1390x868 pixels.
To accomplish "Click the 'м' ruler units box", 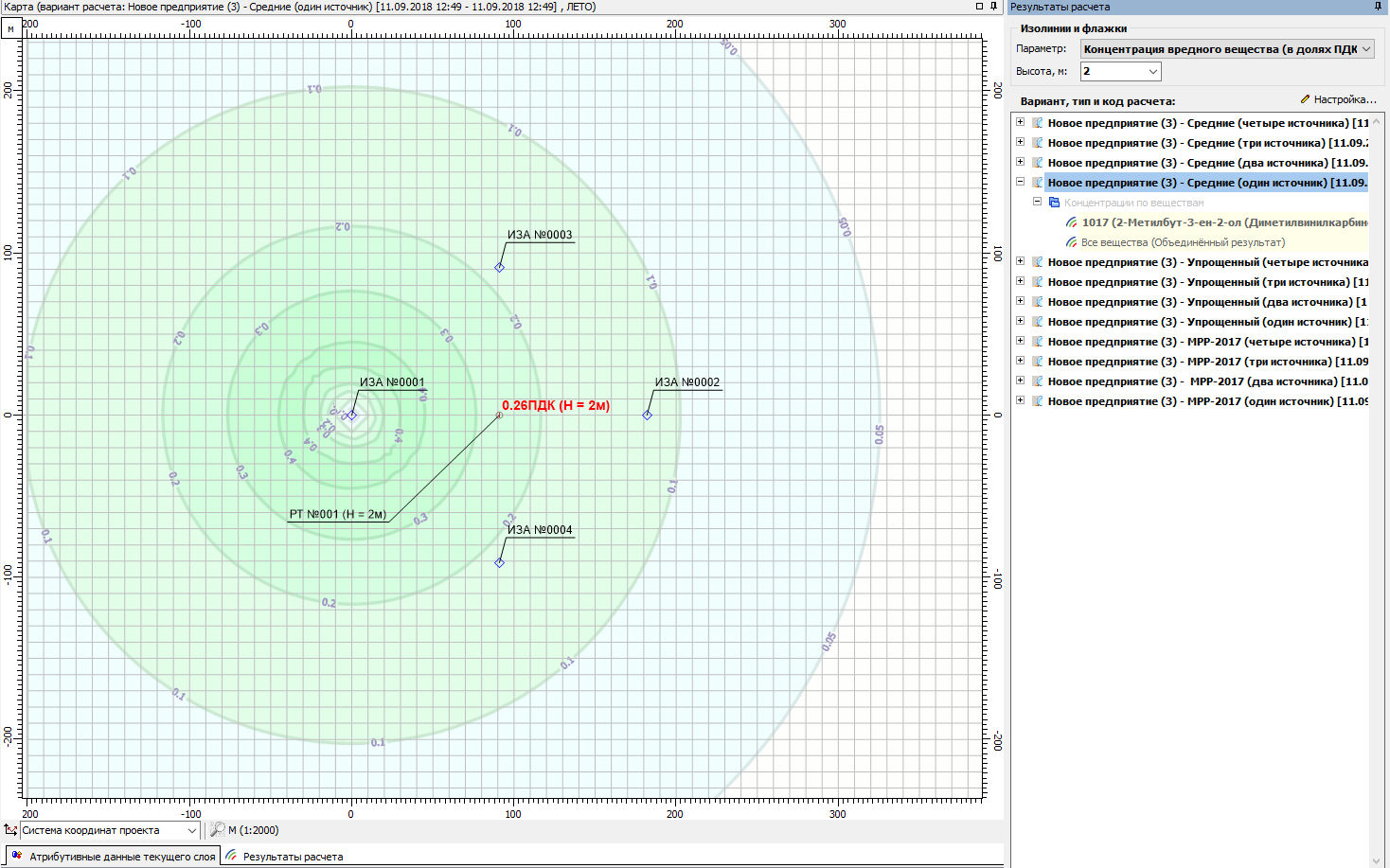I will [10, 29].
